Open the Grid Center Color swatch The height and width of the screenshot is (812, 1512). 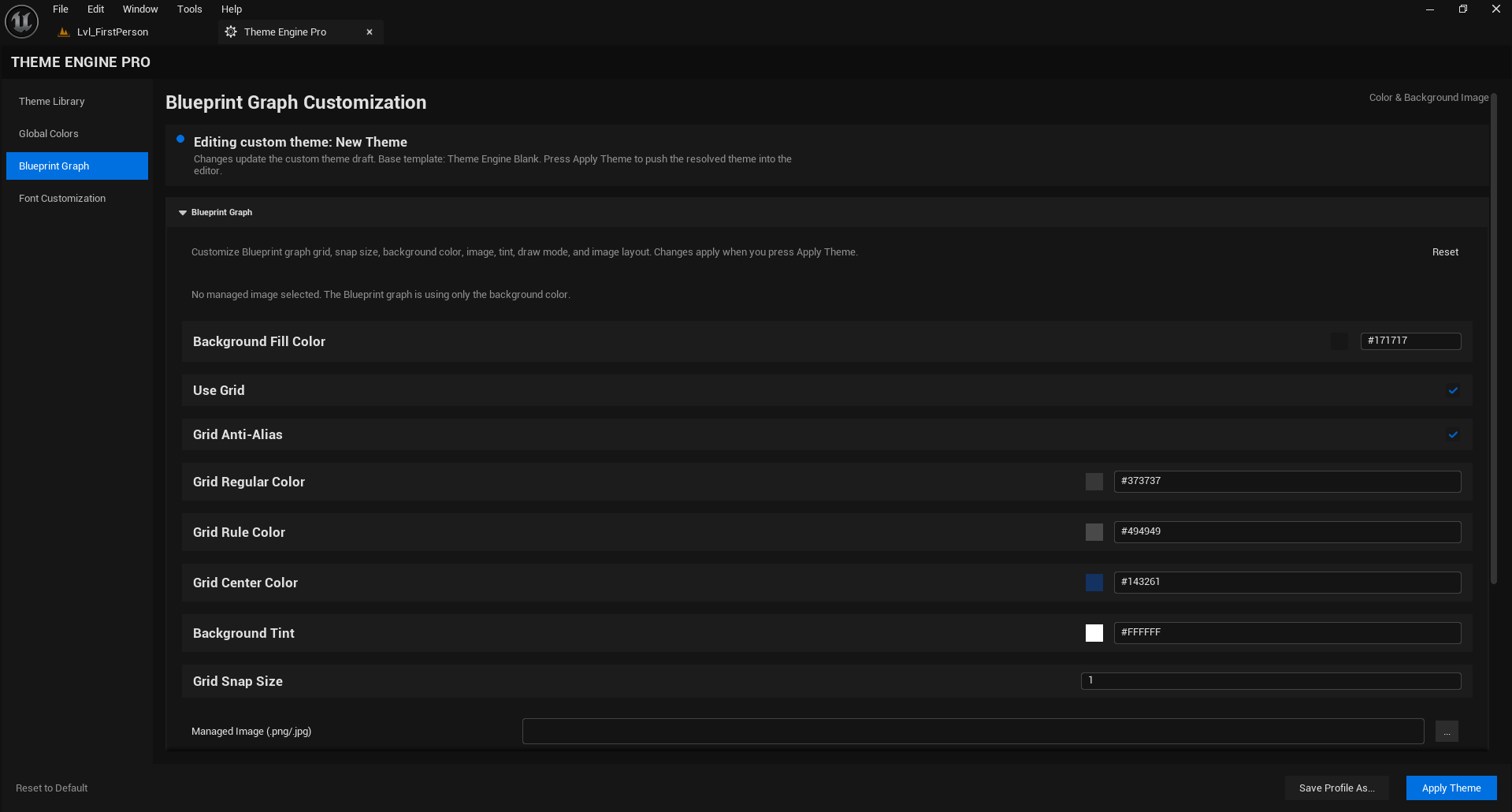[x=1094, y=583]
